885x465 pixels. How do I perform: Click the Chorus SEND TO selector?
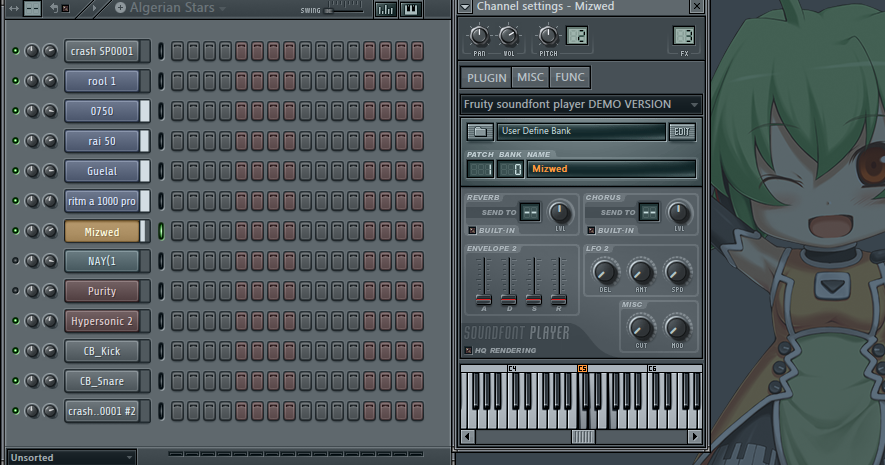(649, 212)
